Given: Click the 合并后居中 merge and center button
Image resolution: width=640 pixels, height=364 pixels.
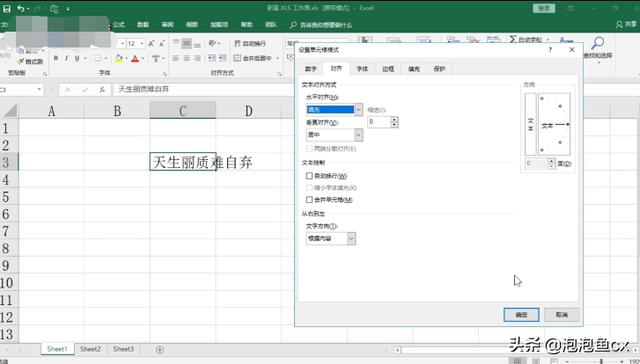Looking at the screenshot, I should point(253,58).
